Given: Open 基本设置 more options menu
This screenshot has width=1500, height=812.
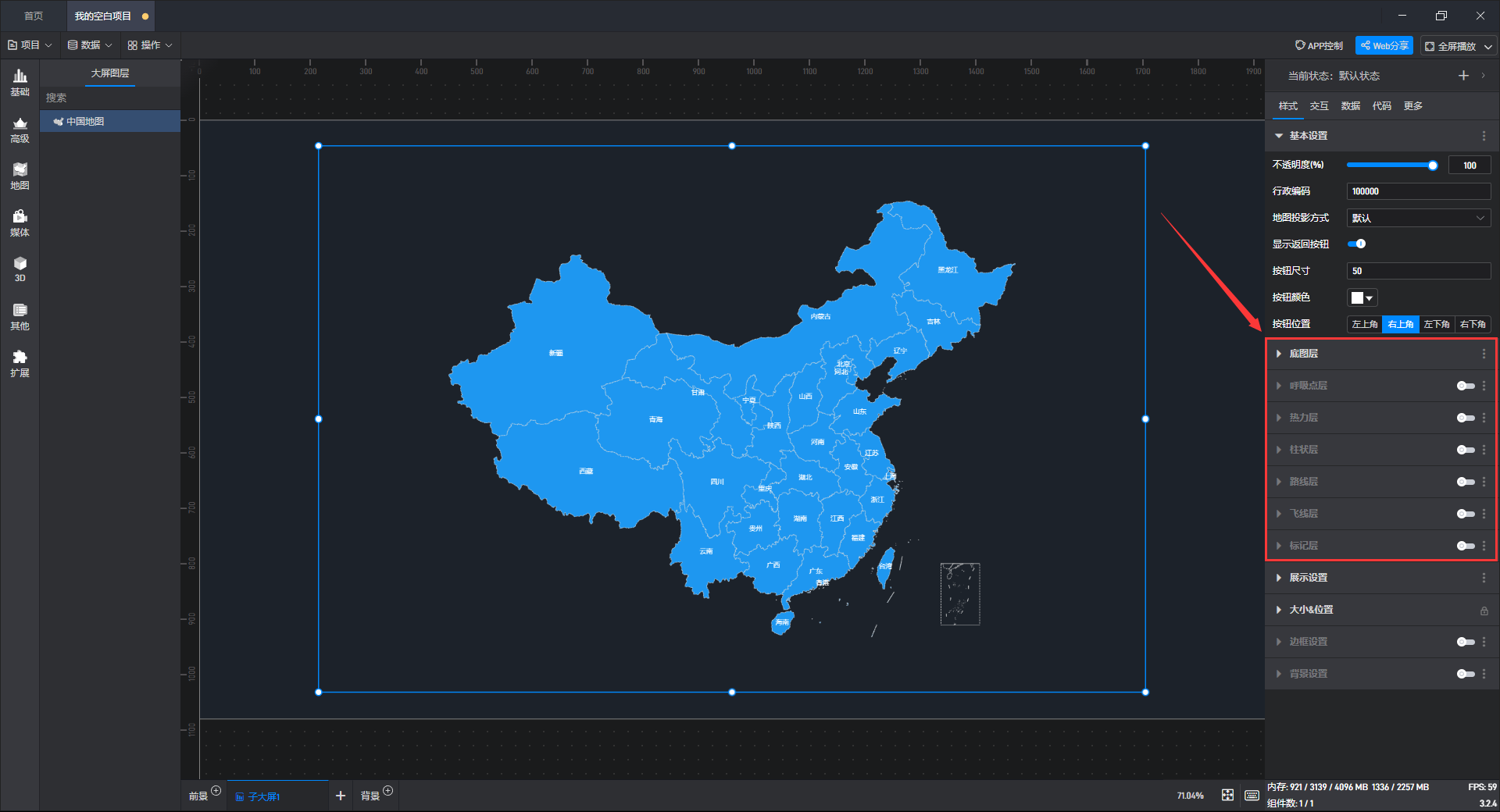Looking at the screenshot, I should tap(1484, 136).
